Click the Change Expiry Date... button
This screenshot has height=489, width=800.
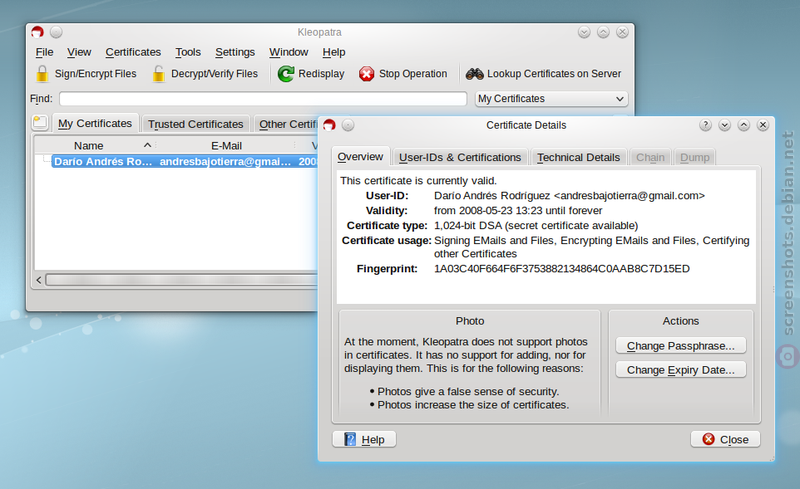tap(681, 370)
